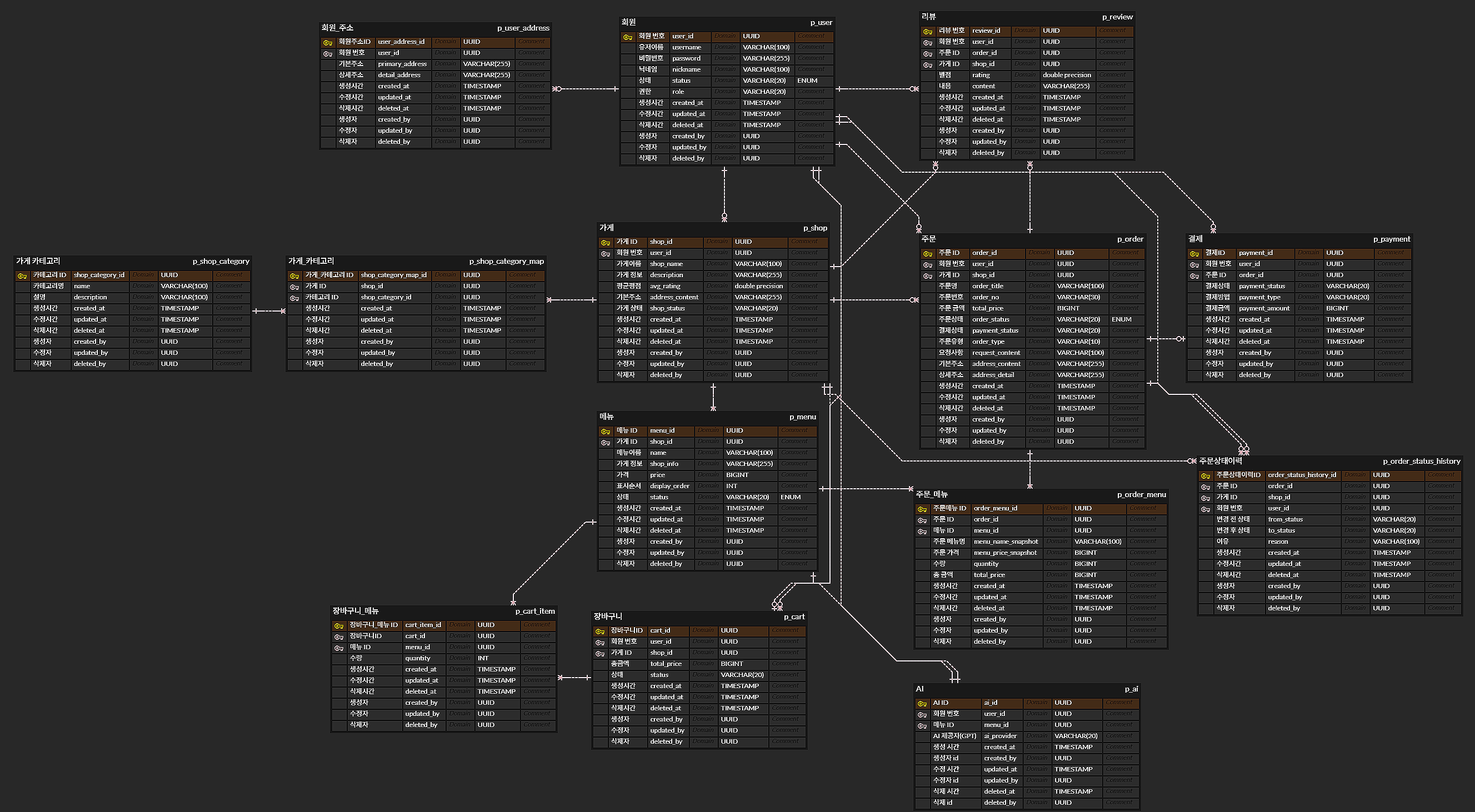
Task: Click ai_provider field in p_ai table
Action: 1000,736
